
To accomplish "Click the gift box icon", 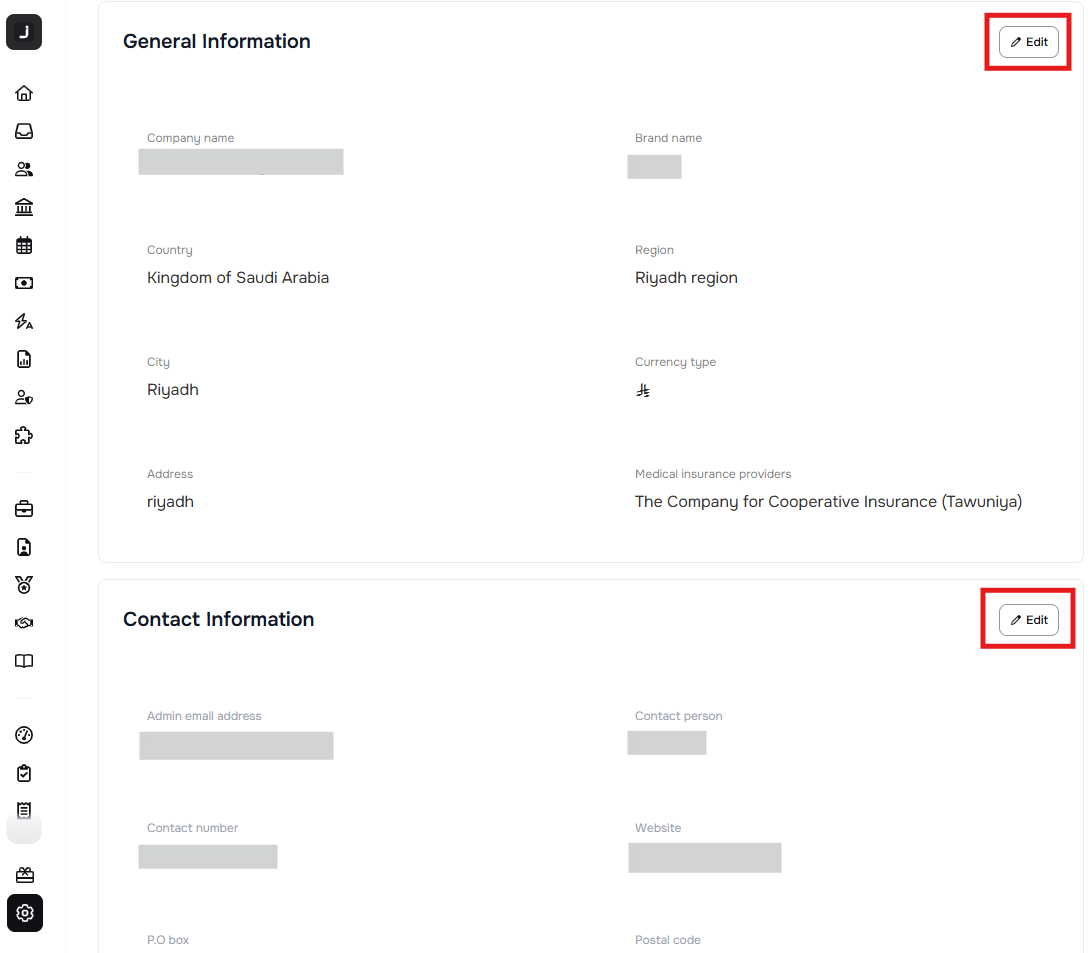I will (24, 875).
